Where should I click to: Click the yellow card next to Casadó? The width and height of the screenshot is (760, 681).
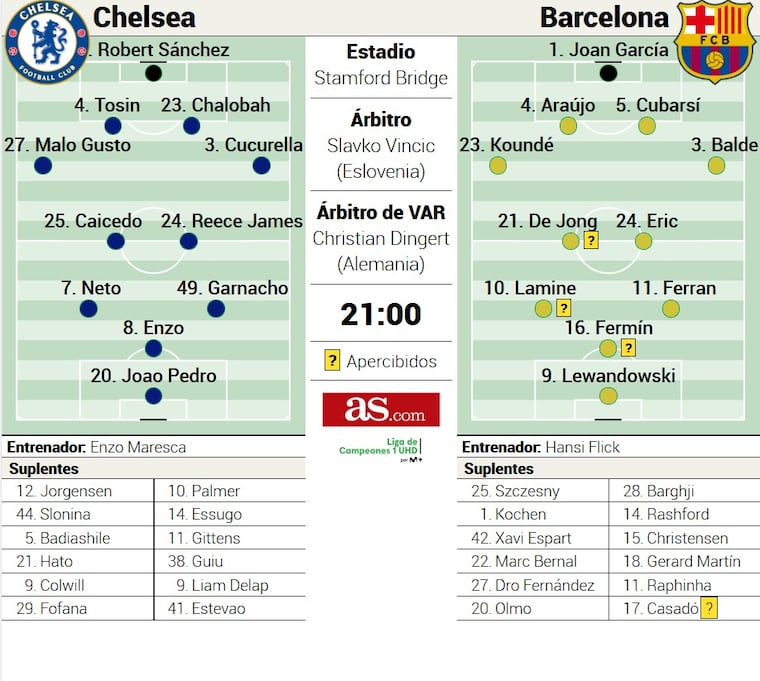(709, 608)
